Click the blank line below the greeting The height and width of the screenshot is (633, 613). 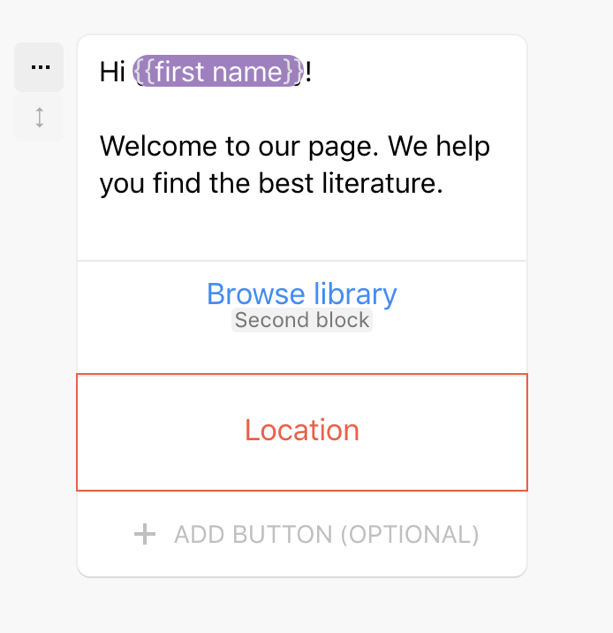(x=300, y=110)
